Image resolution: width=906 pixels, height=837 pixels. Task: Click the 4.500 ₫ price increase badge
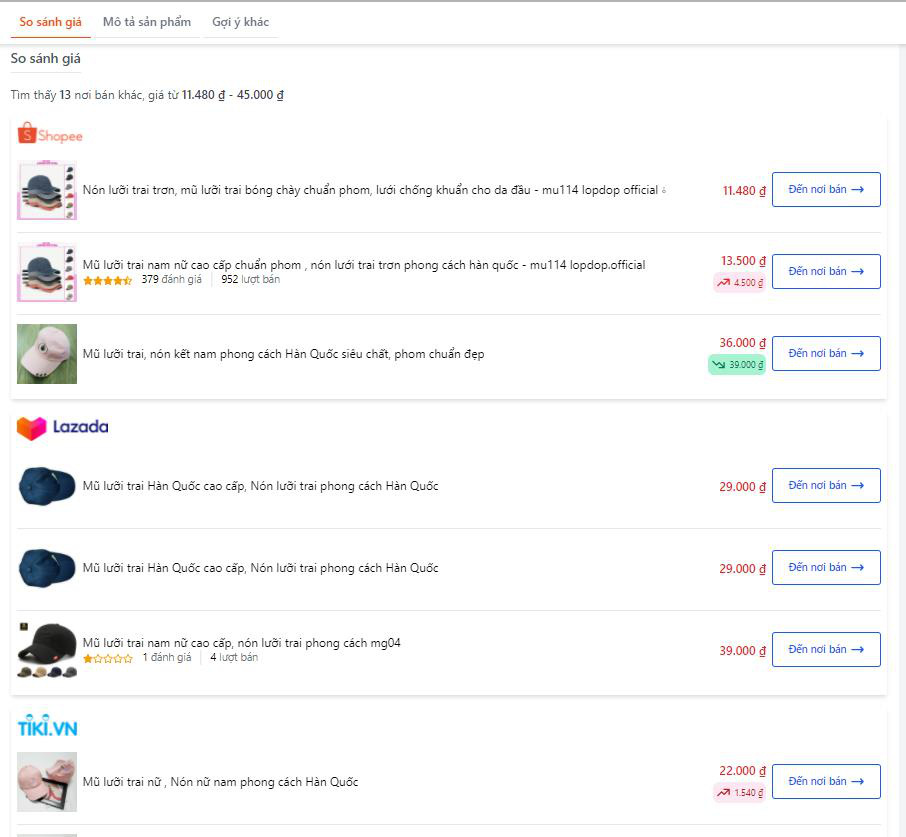point(739,283)
